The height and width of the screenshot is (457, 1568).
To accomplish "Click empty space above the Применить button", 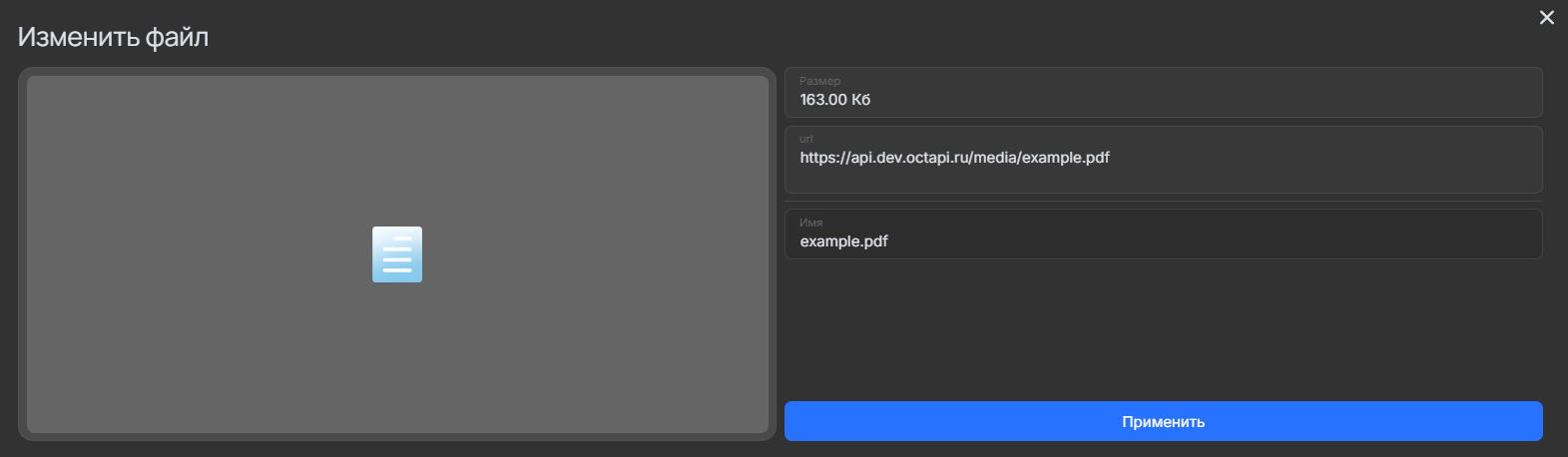I will tap(1163, 329).
